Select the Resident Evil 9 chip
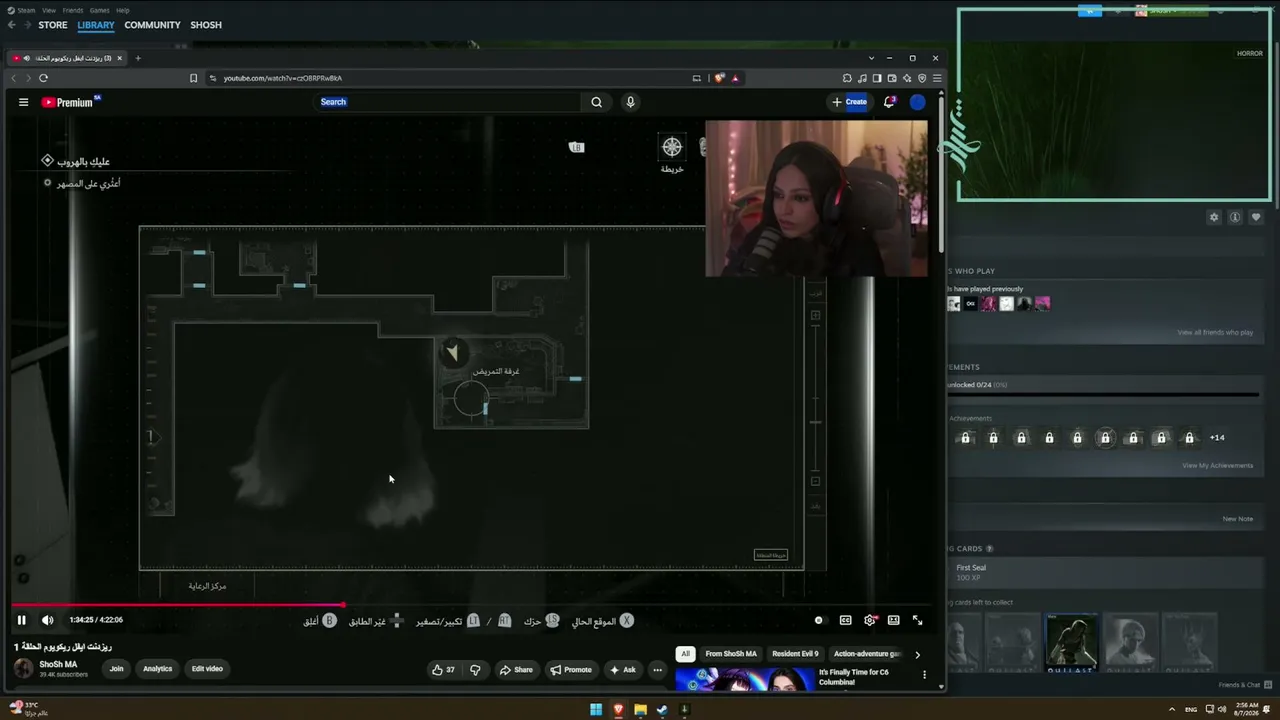Image resolution: width=1280 pixels, height=720 pixels. point(795,654)
